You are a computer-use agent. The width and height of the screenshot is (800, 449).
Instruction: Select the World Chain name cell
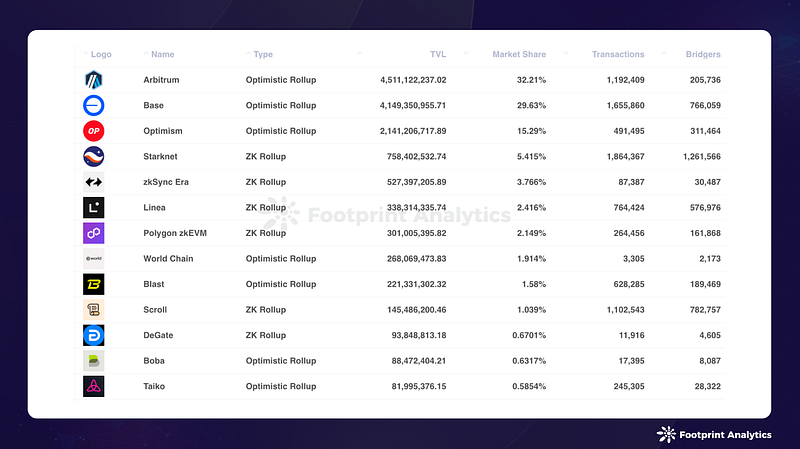168,259
